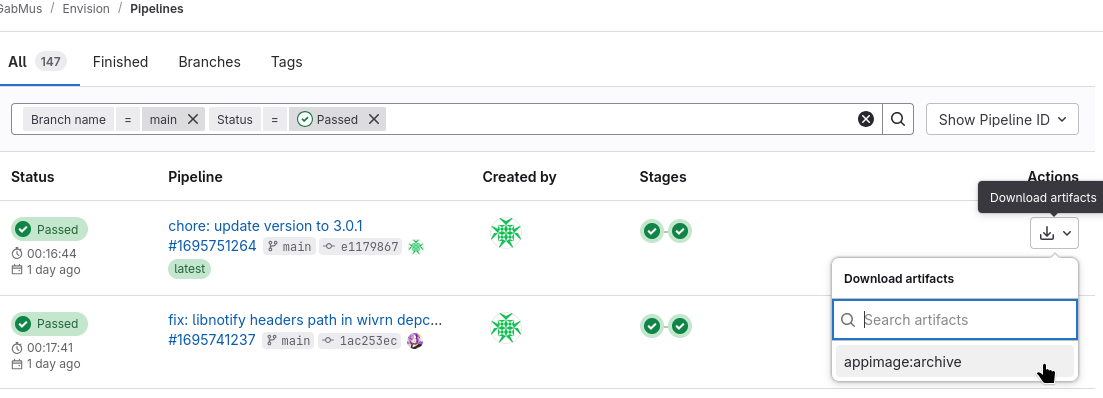Click Passed status badge of pipeline #1695741237
Image resolution: width=1103 pixels, height=398 pixels.
tap(49, 323)
